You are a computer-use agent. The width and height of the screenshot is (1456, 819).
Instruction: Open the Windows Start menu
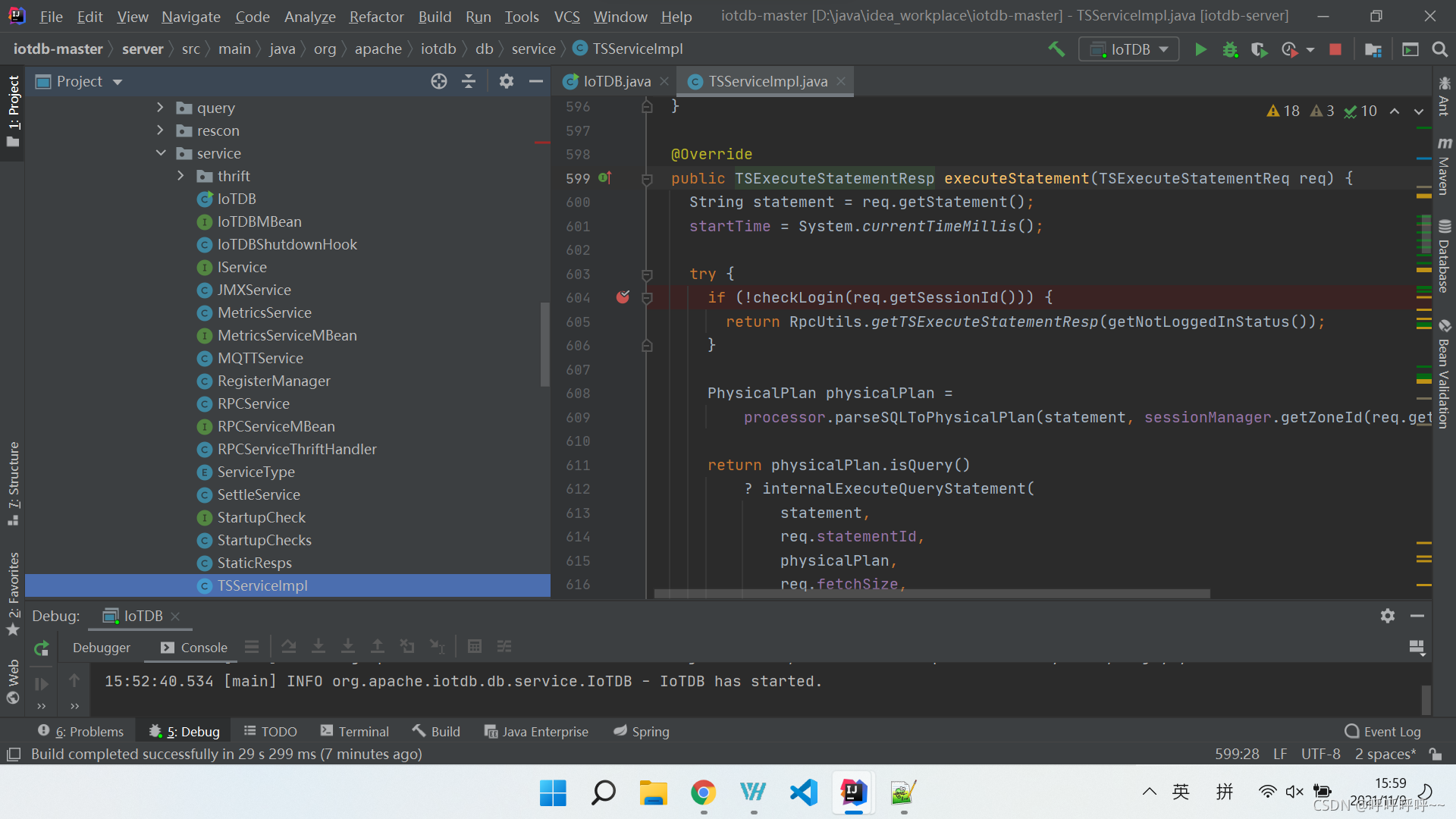pyautogui.click(x=553, y=792)
